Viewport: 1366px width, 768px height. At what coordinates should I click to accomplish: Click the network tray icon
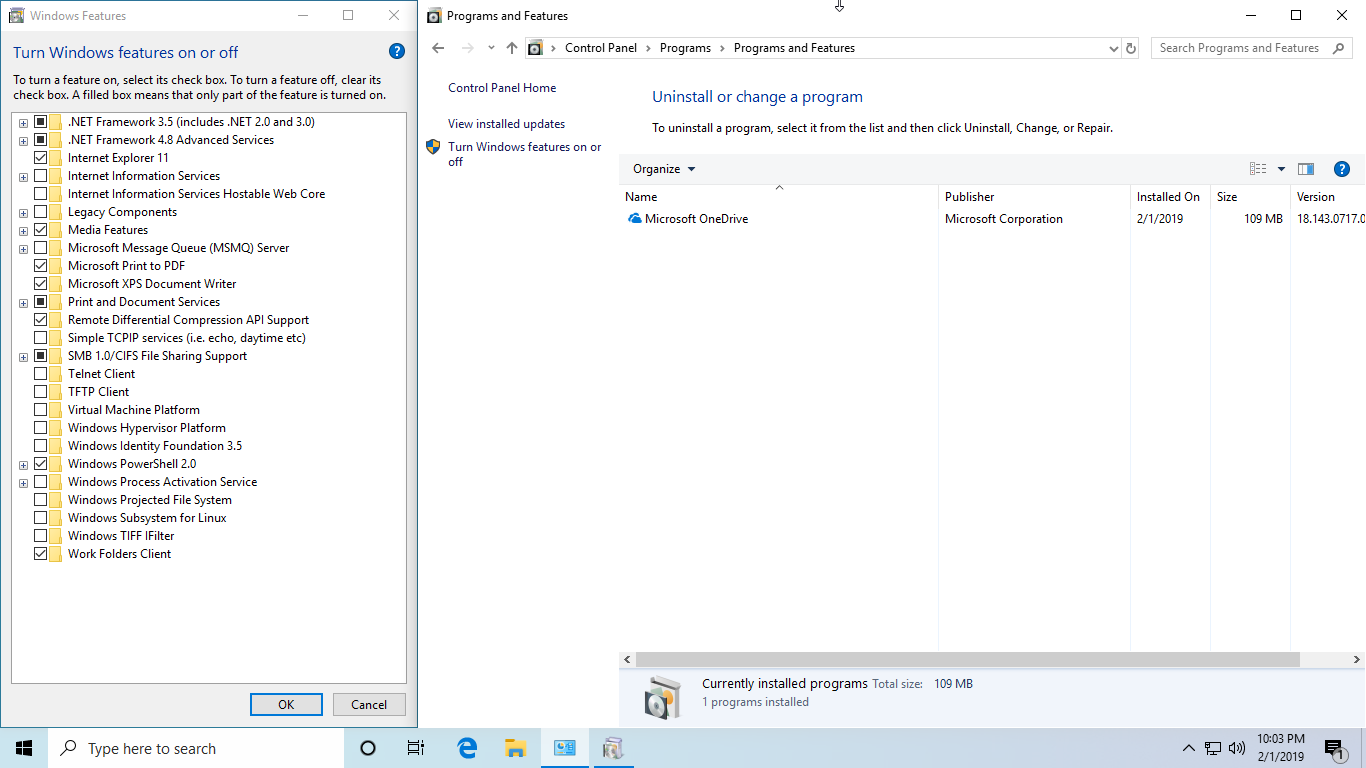(x=1213, y=748)
